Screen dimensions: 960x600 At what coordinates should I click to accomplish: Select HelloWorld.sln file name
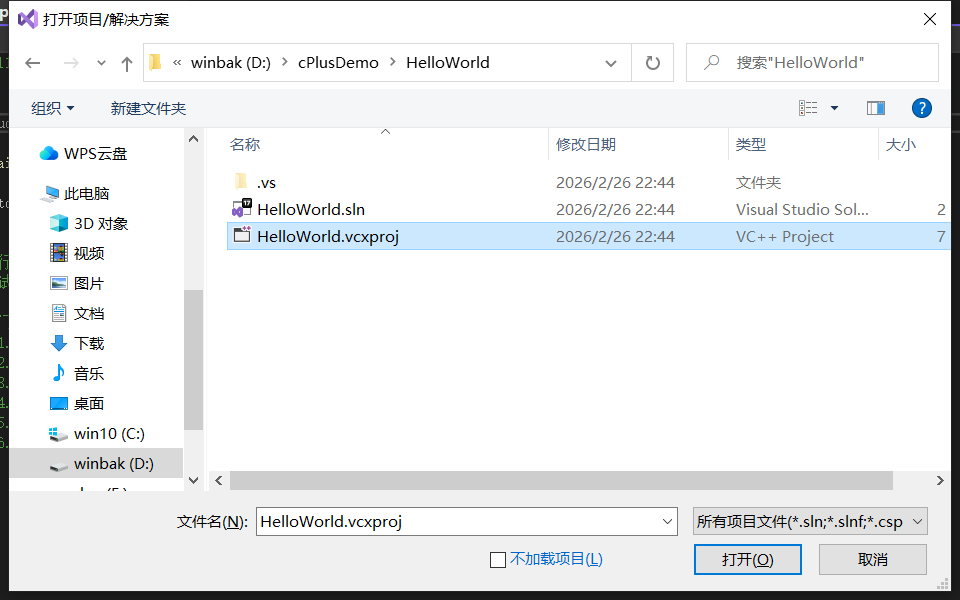click(x=311, y=209)
